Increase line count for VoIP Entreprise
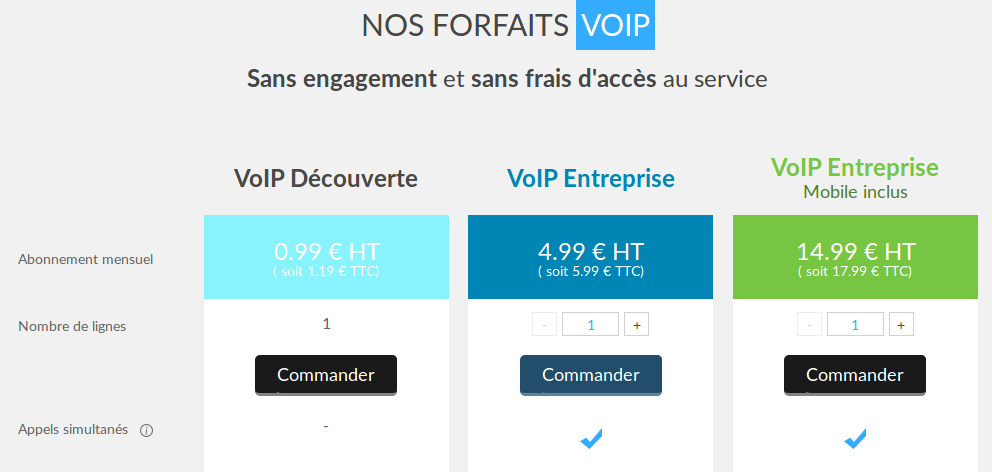 pos(636,325)
